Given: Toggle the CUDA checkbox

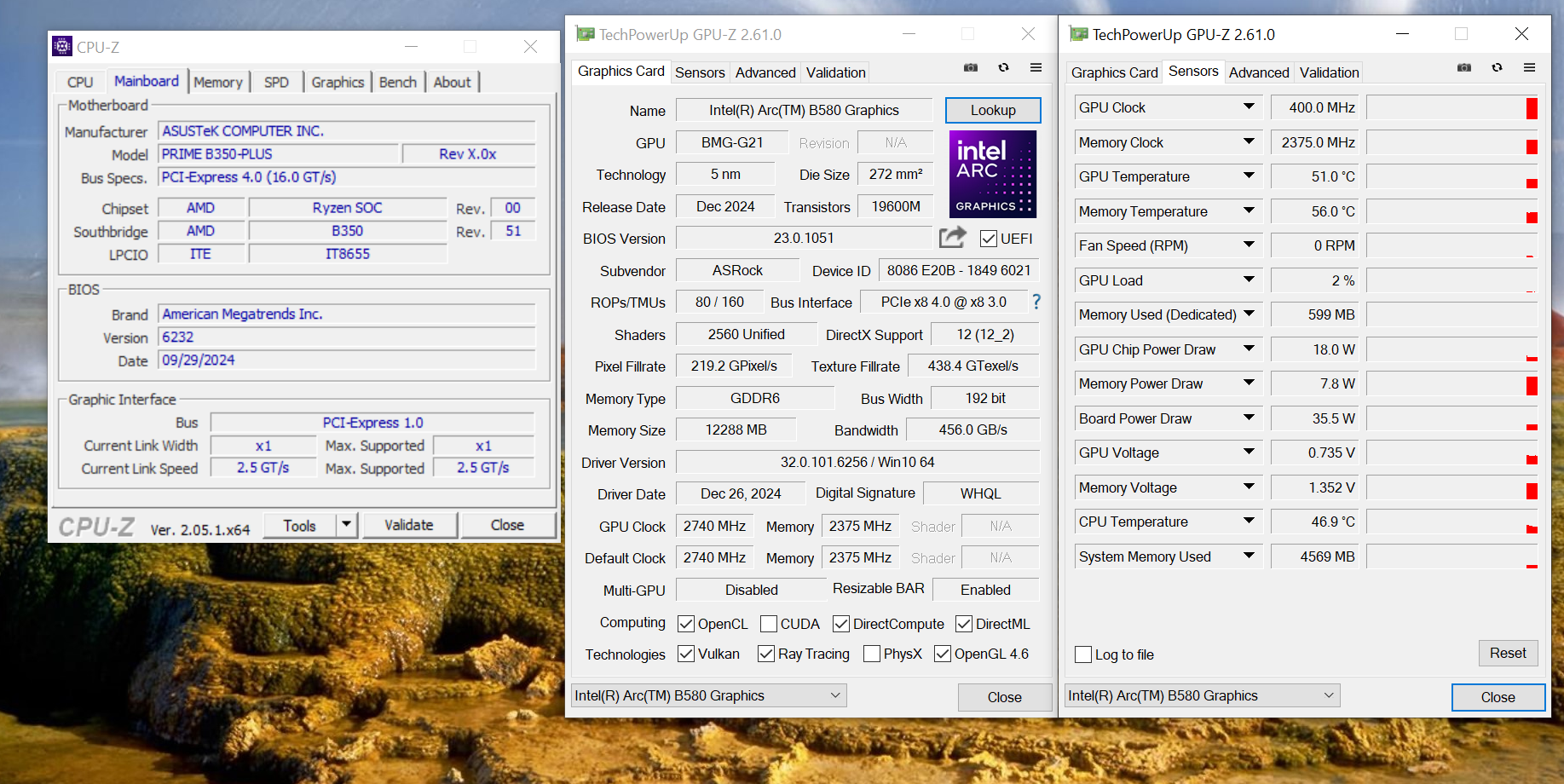Looking at the screenshot, I should point(769,624).
